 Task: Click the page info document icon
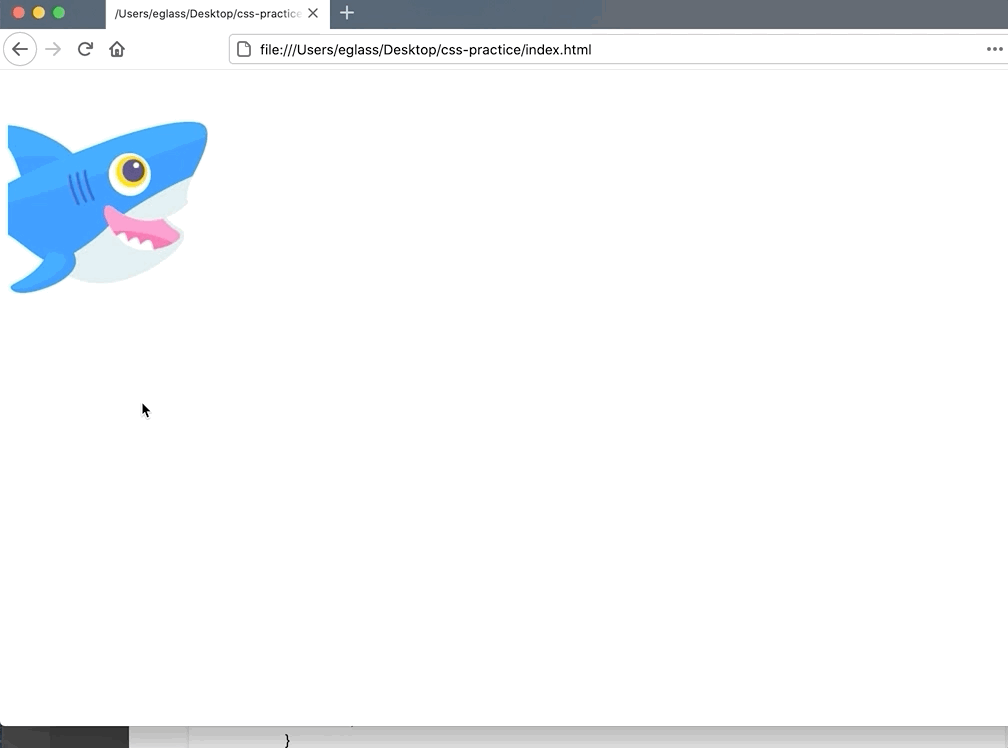tap(244, 49)
